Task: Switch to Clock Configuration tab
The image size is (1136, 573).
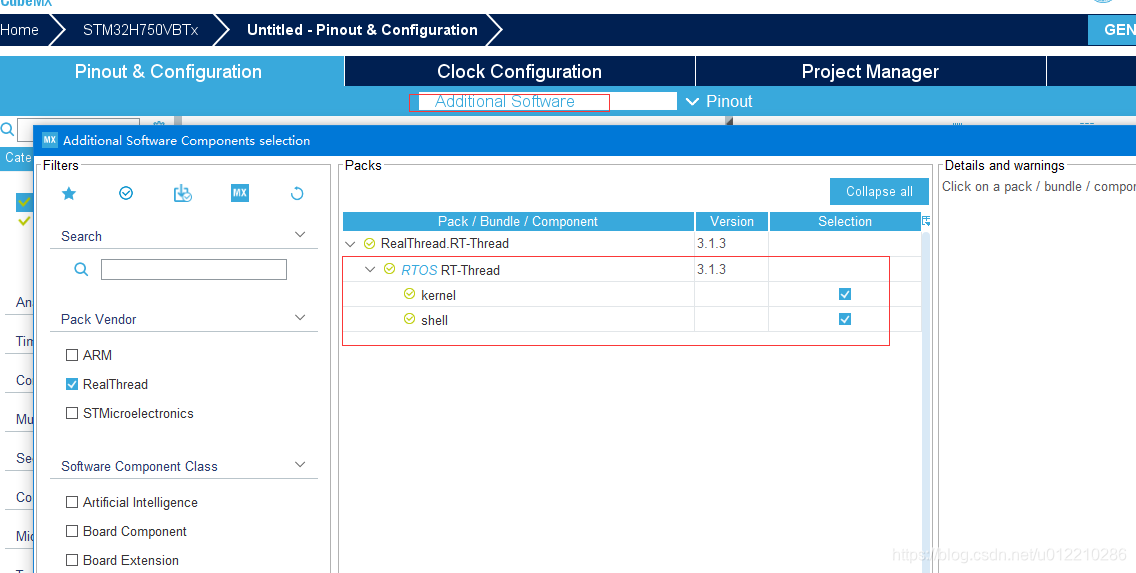Action: [x=519, y=72]
